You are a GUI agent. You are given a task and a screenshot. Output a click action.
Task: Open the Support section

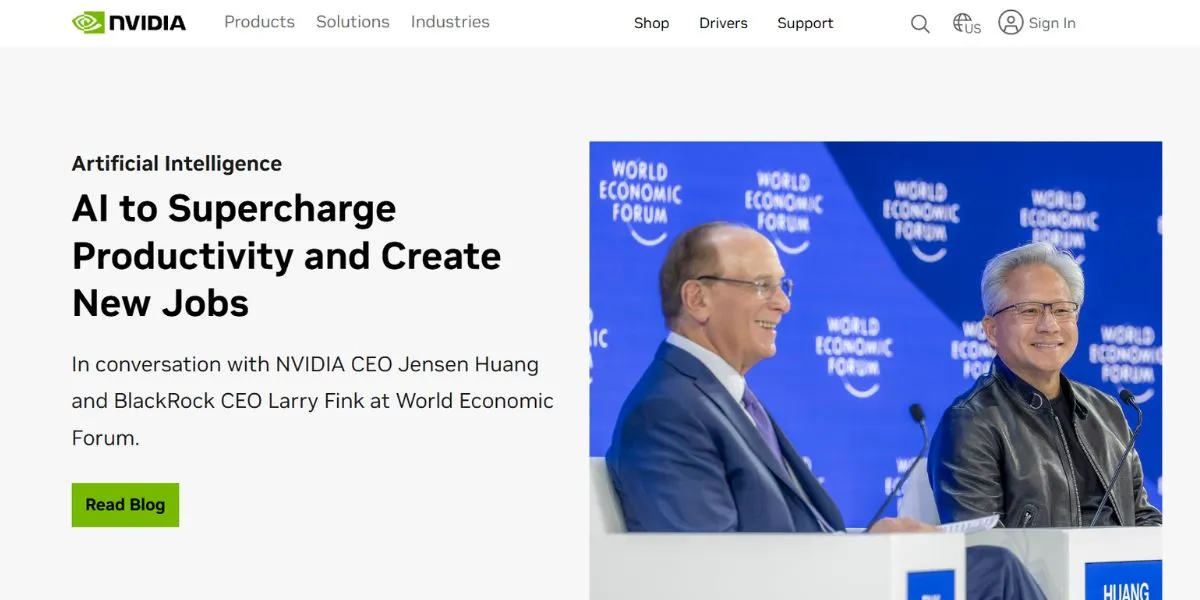tap(805, 23)
